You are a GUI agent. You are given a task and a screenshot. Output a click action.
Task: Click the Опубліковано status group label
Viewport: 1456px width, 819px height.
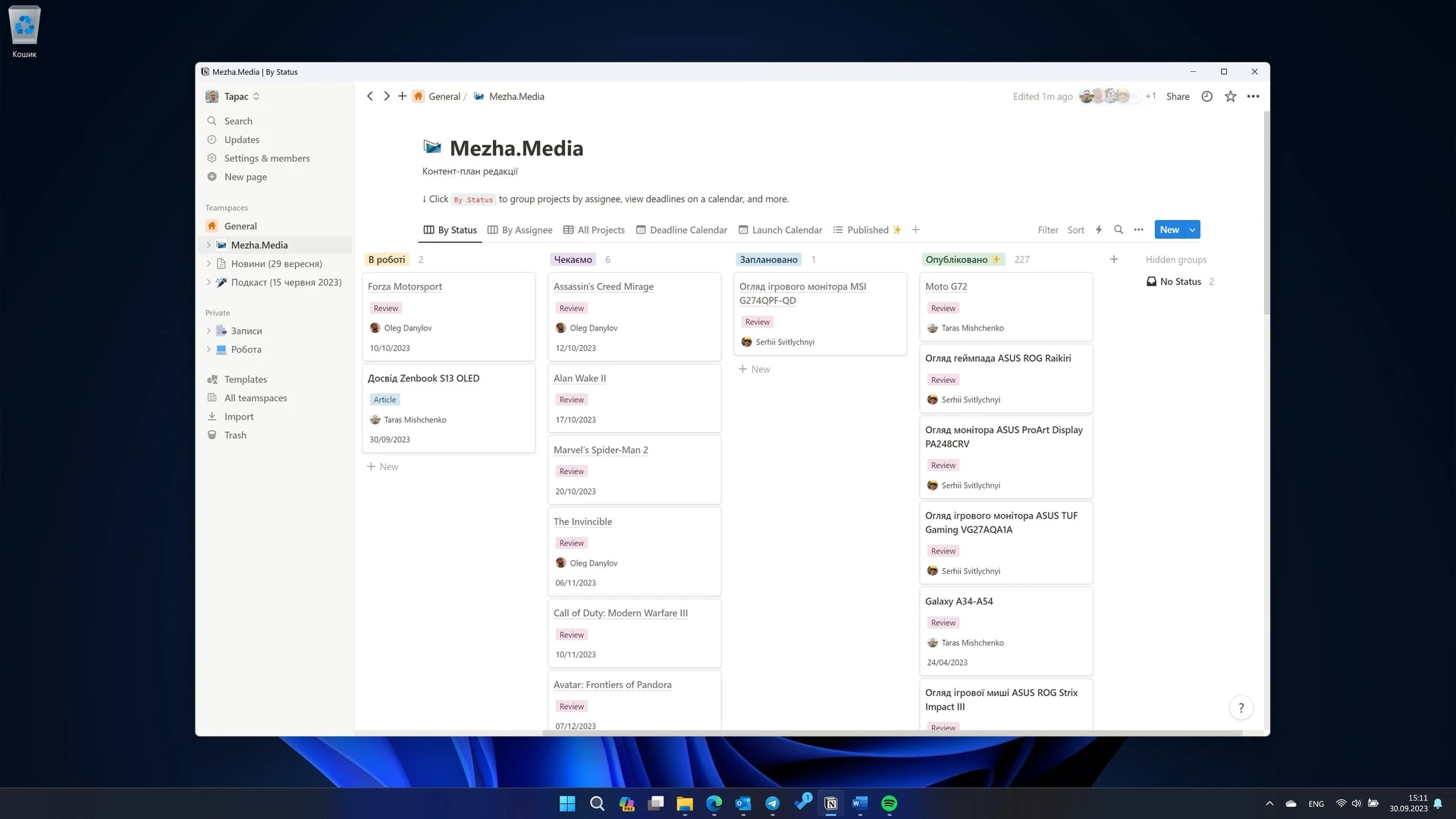point(963,259)
